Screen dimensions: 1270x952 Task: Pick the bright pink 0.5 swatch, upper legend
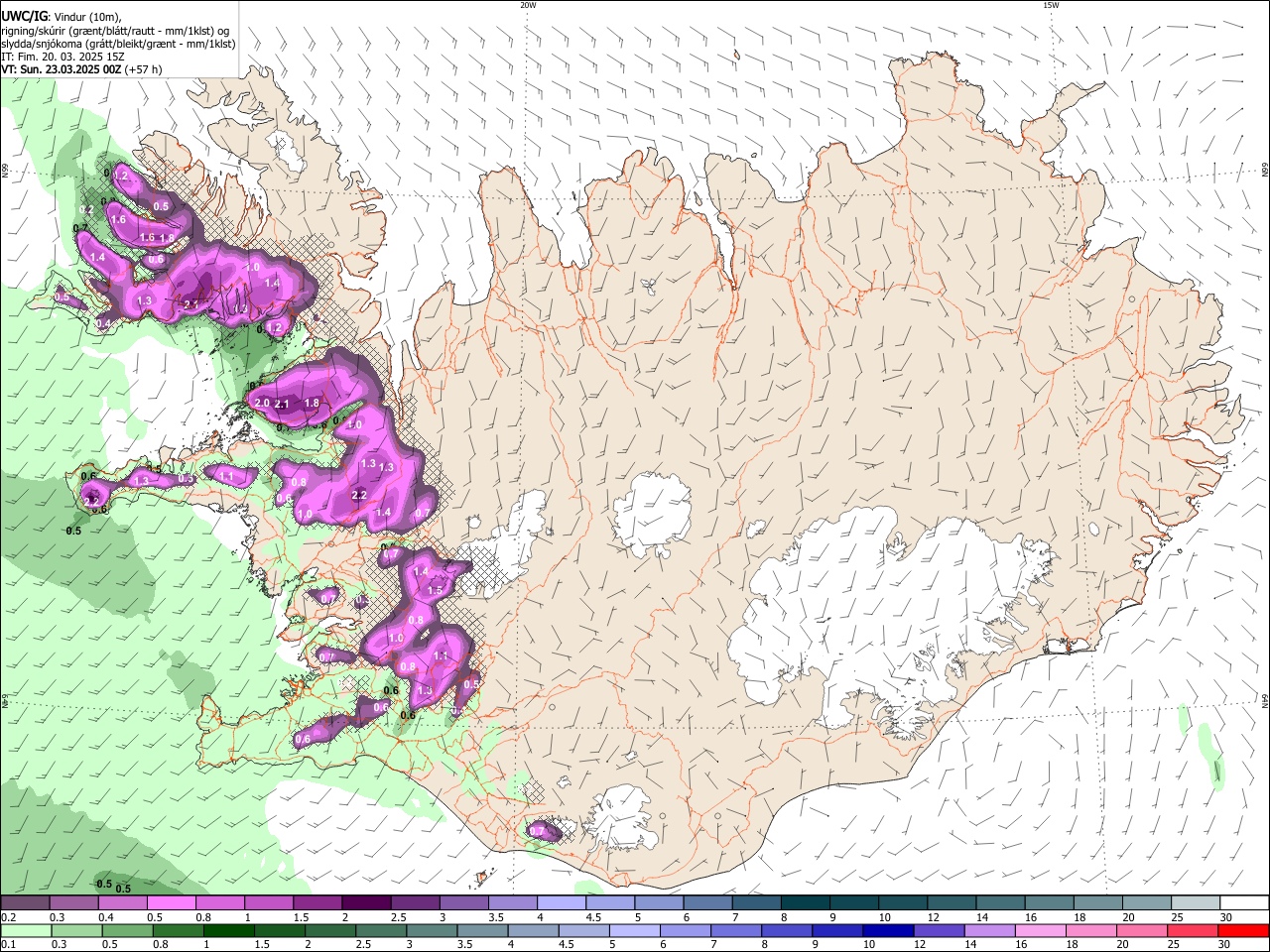click(x=171, y=902)
